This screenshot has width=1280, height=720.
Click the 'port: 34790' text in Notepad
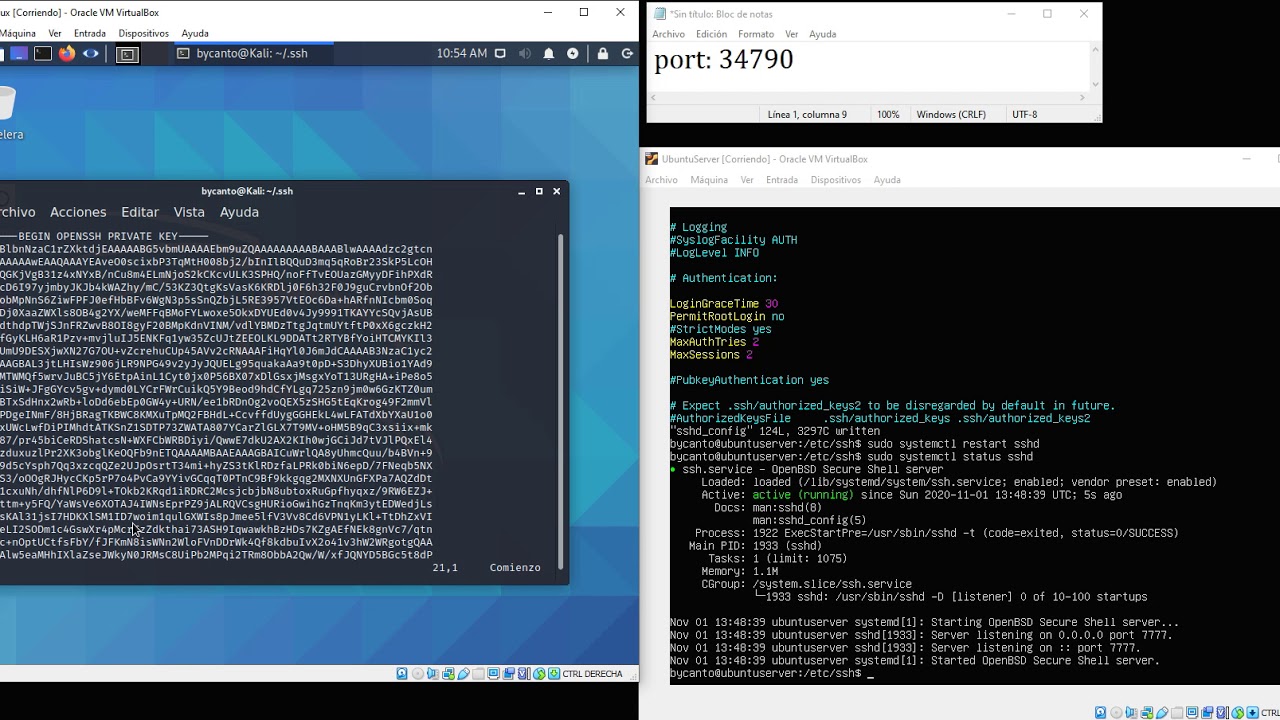point(723,60)
